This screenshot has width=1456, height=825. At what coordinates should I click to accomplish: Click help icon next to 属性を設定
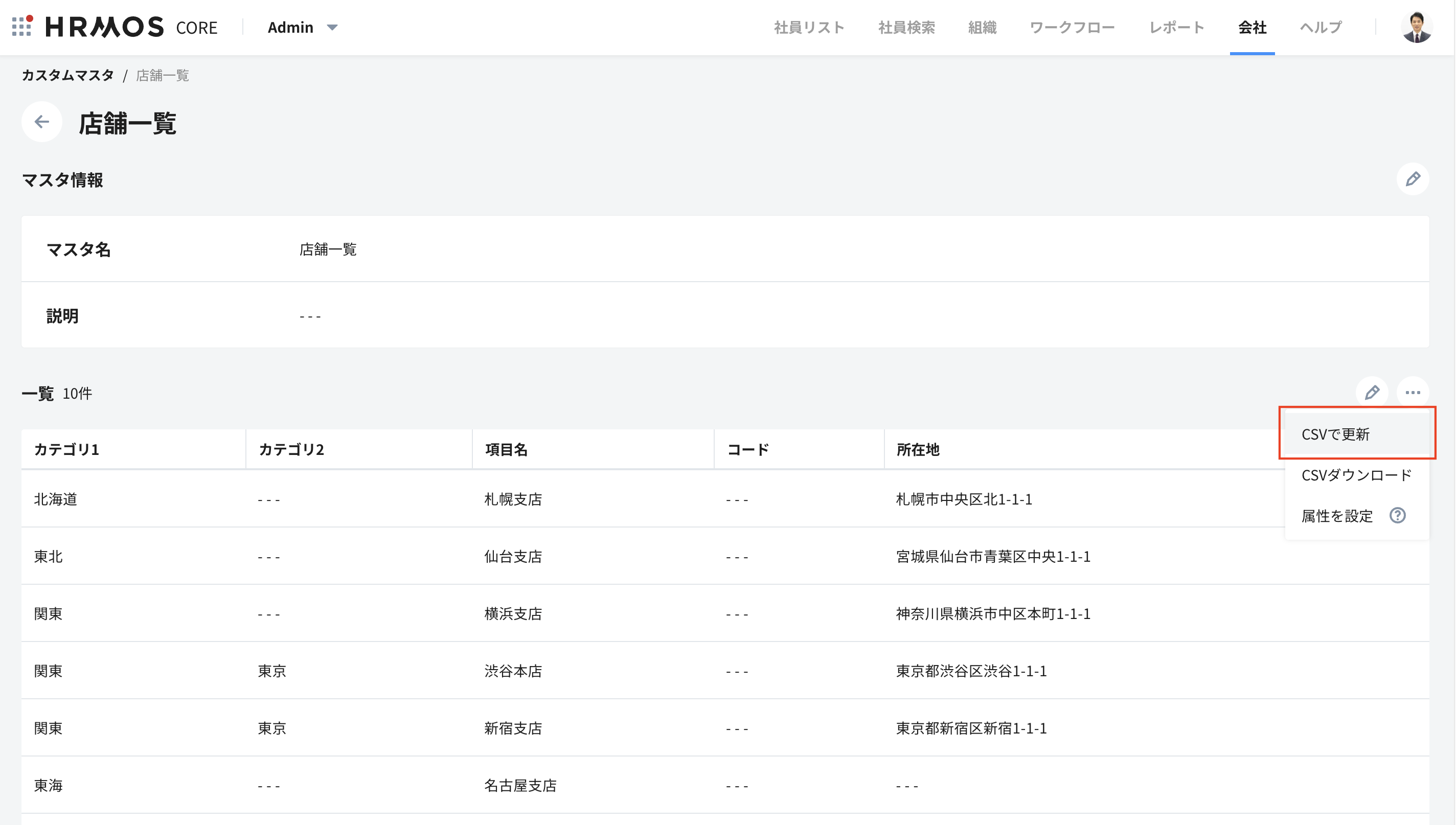point(1397,516)
